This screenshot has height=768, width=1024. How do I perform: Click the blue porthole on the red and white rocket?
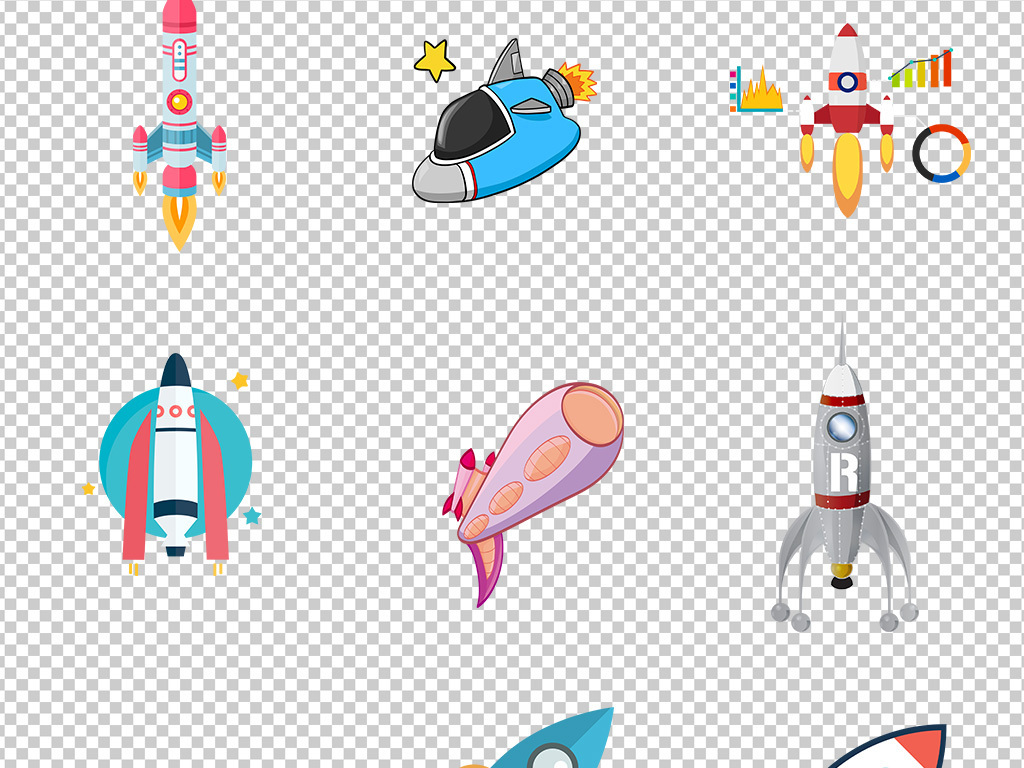point(847,81)
